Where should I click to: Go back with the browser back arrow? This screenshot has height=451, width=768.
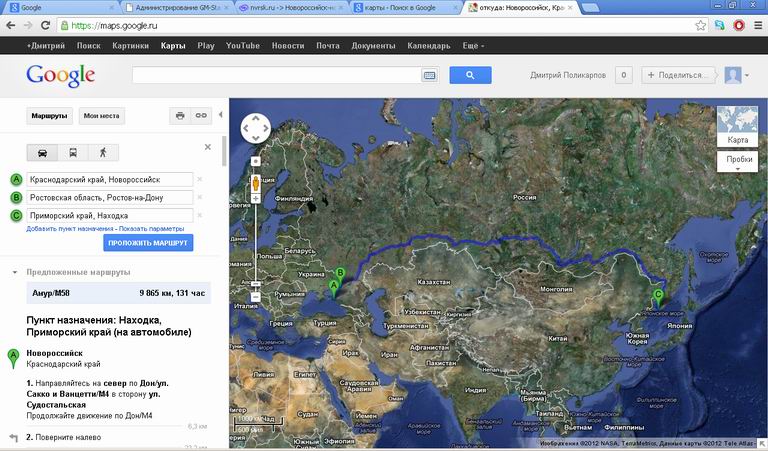tap(11, 25)
